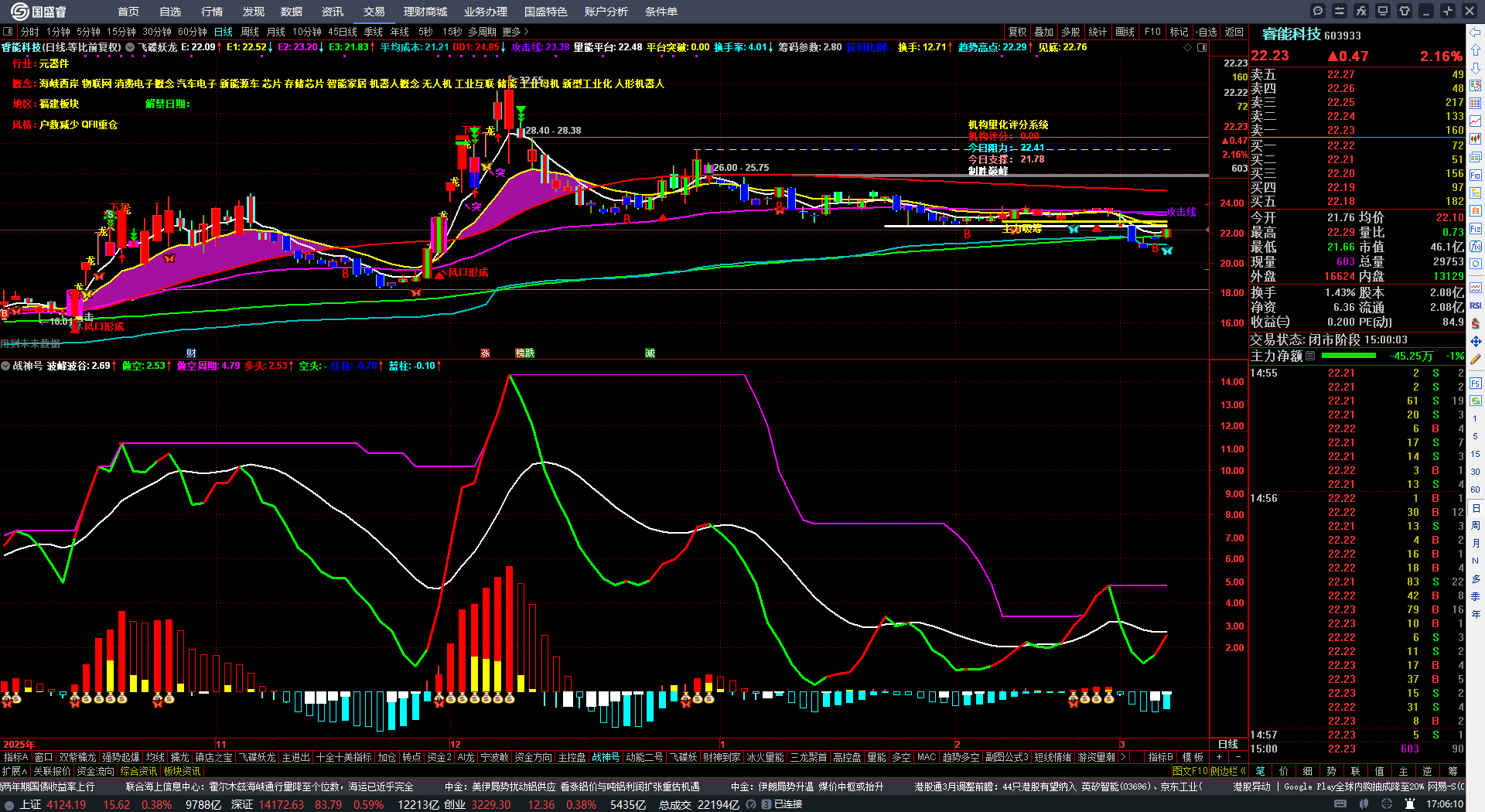Select the 筹 tab in quote panel
Image resolution: width=1485 pixels, height=812 pixels.
point(1453,771)
